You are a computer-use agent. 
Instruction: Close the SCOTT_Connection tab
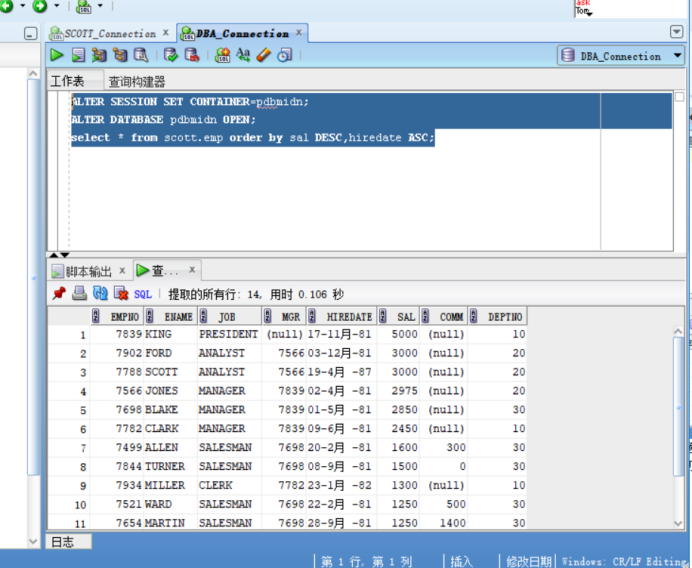[x=166, y=33]
